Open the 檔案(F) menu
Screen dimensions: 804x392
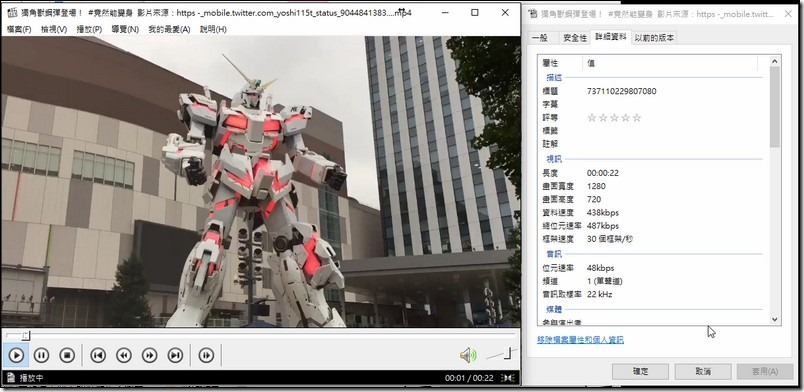click(19, 30)
